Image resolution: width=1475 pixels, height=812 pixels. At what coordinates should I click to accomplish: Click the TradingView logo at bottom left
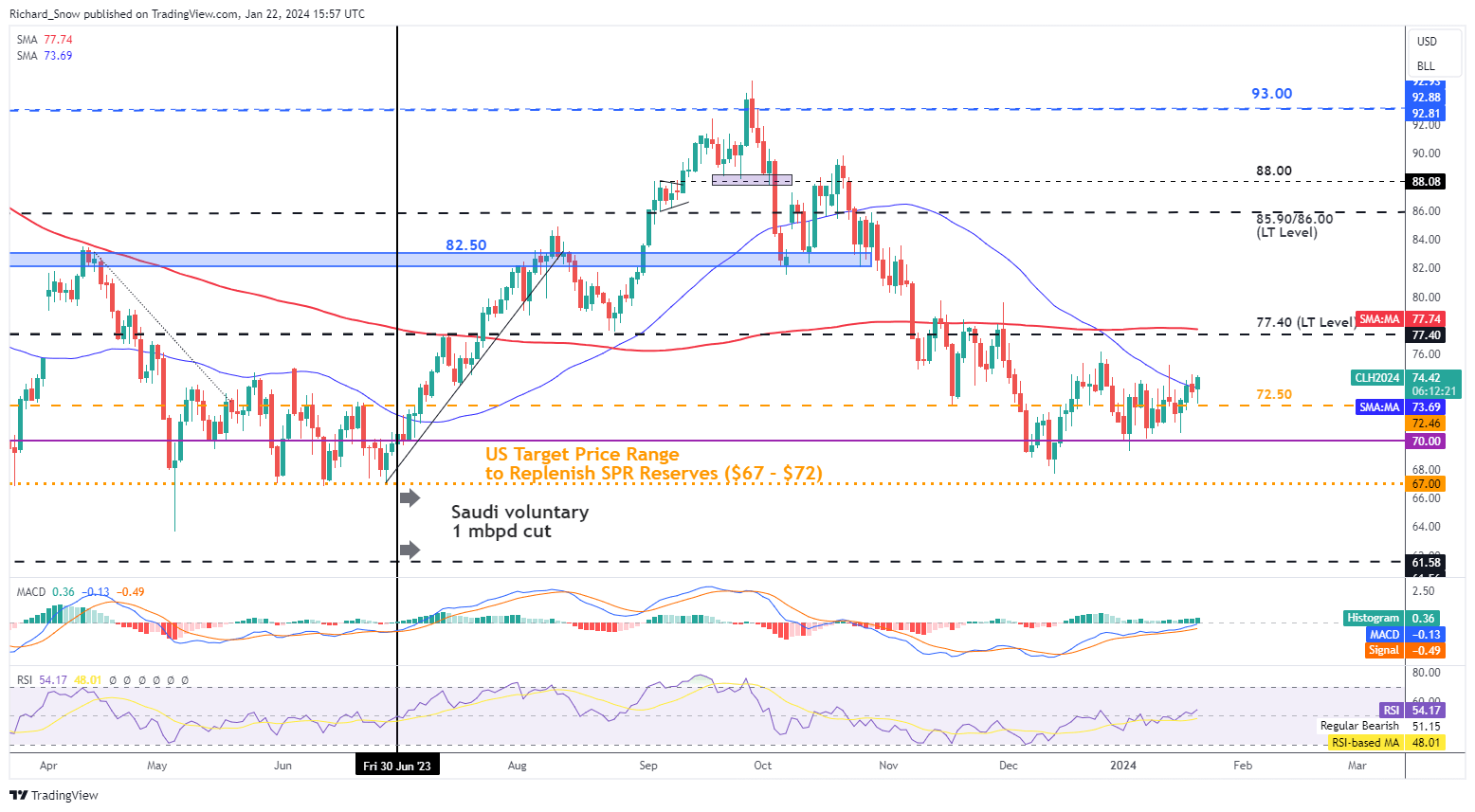pos(54,795)
